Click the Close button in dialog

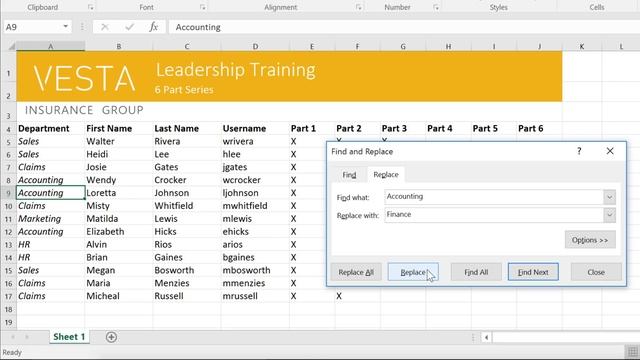click(596, 272)
